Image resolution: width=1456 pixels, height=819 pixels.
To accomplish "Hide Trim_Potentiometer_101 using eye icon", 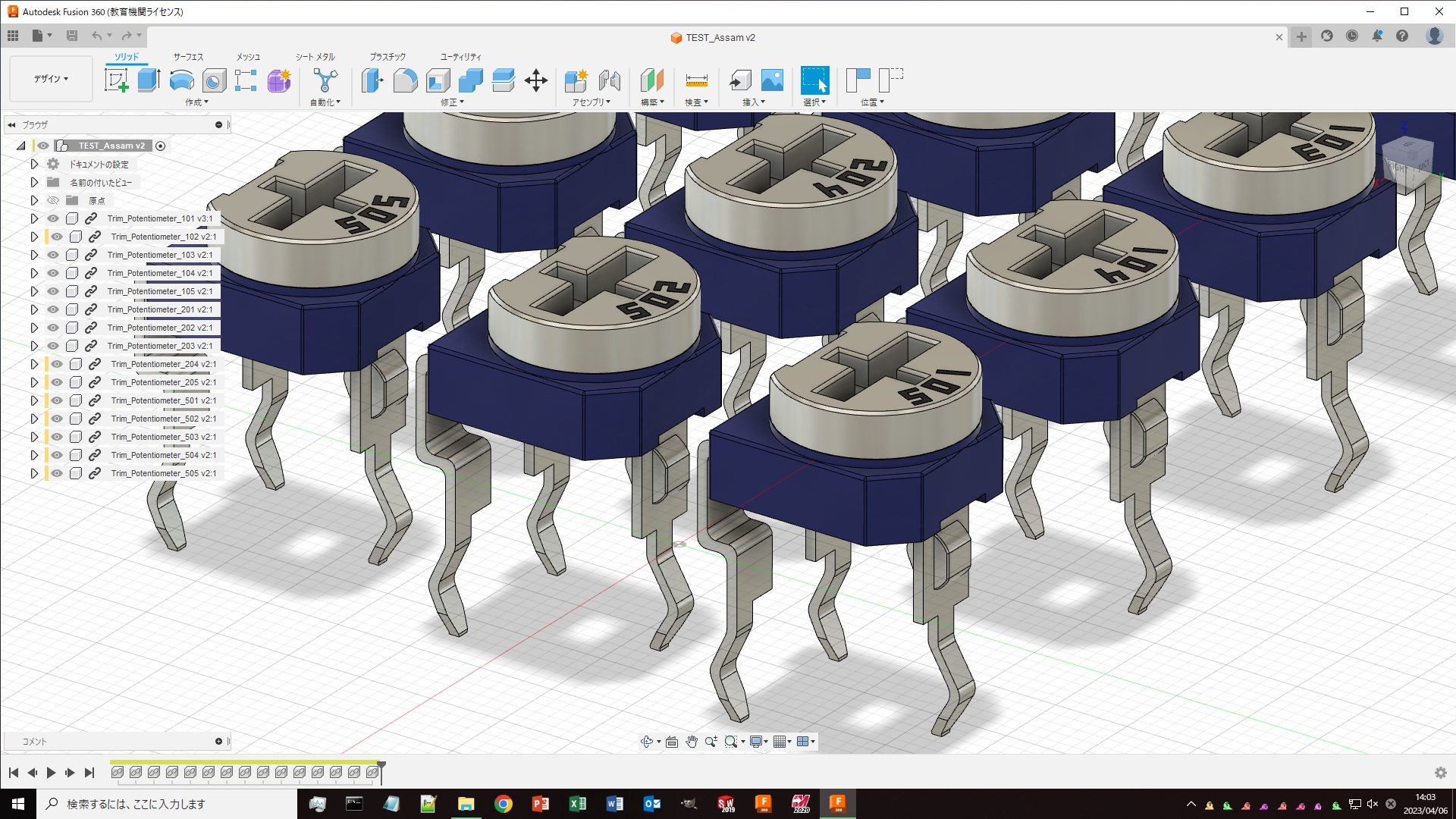I will pyautogui.click(x=53, y=218).
